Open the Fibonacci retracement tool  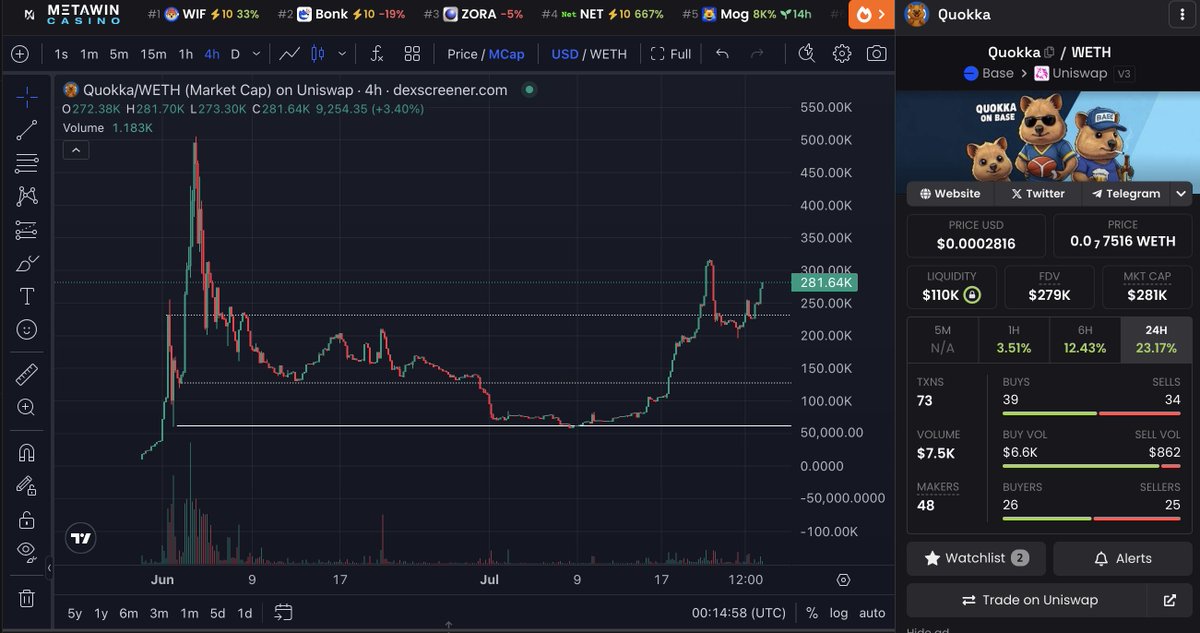click(x=27, y=163)
